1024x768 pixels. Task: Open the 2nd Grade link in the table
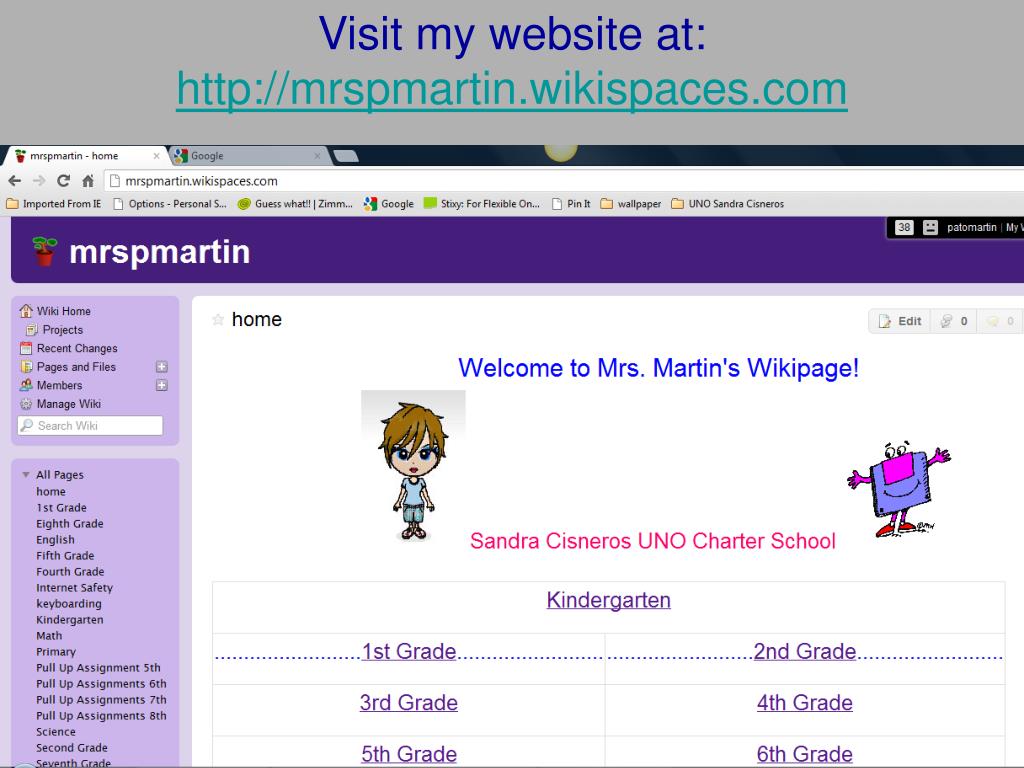pos(805,651)
